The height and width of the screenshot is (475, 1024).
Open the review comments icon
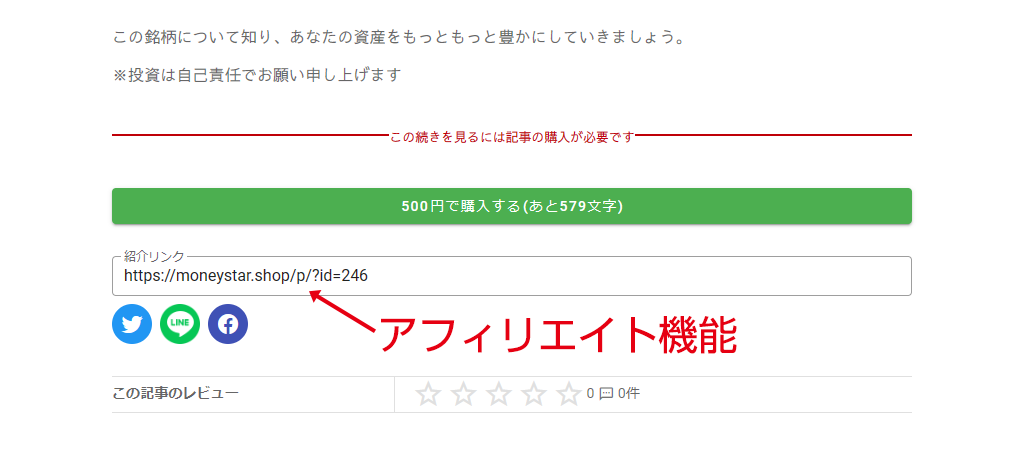coord(606,394)
